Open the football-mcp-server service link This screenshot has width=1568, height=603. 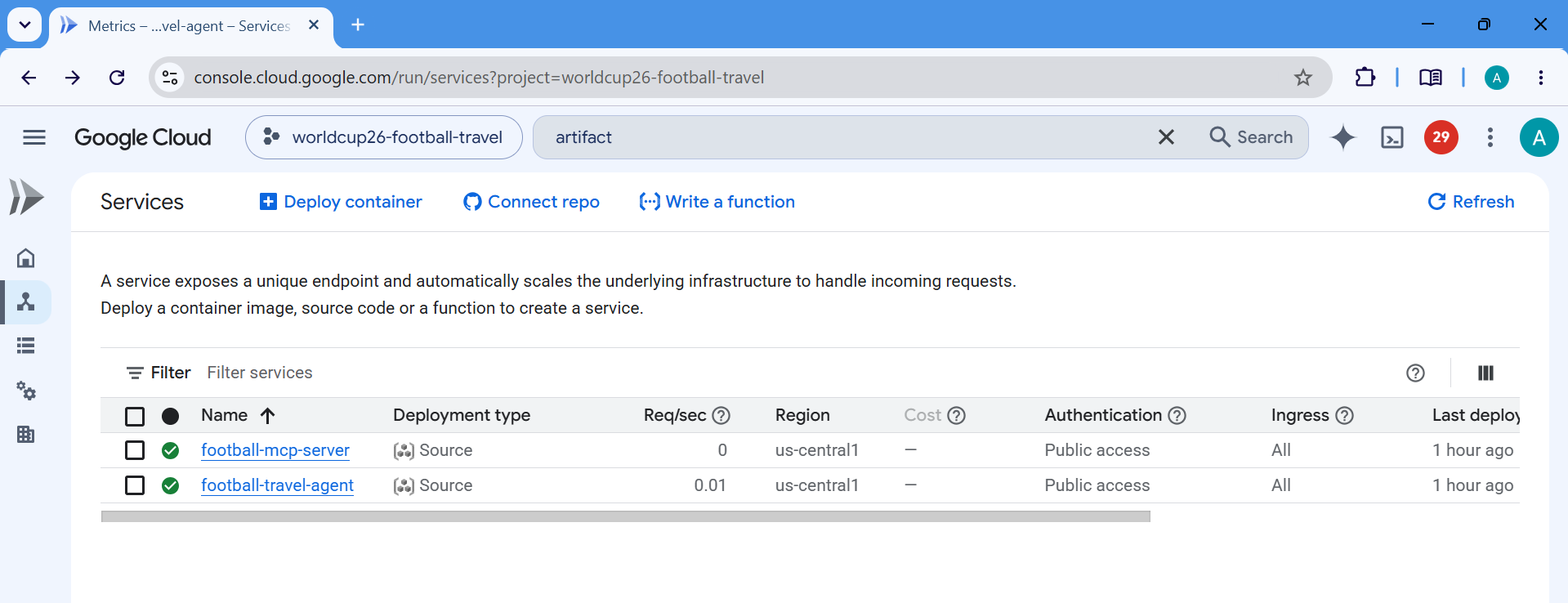(275, 450)
